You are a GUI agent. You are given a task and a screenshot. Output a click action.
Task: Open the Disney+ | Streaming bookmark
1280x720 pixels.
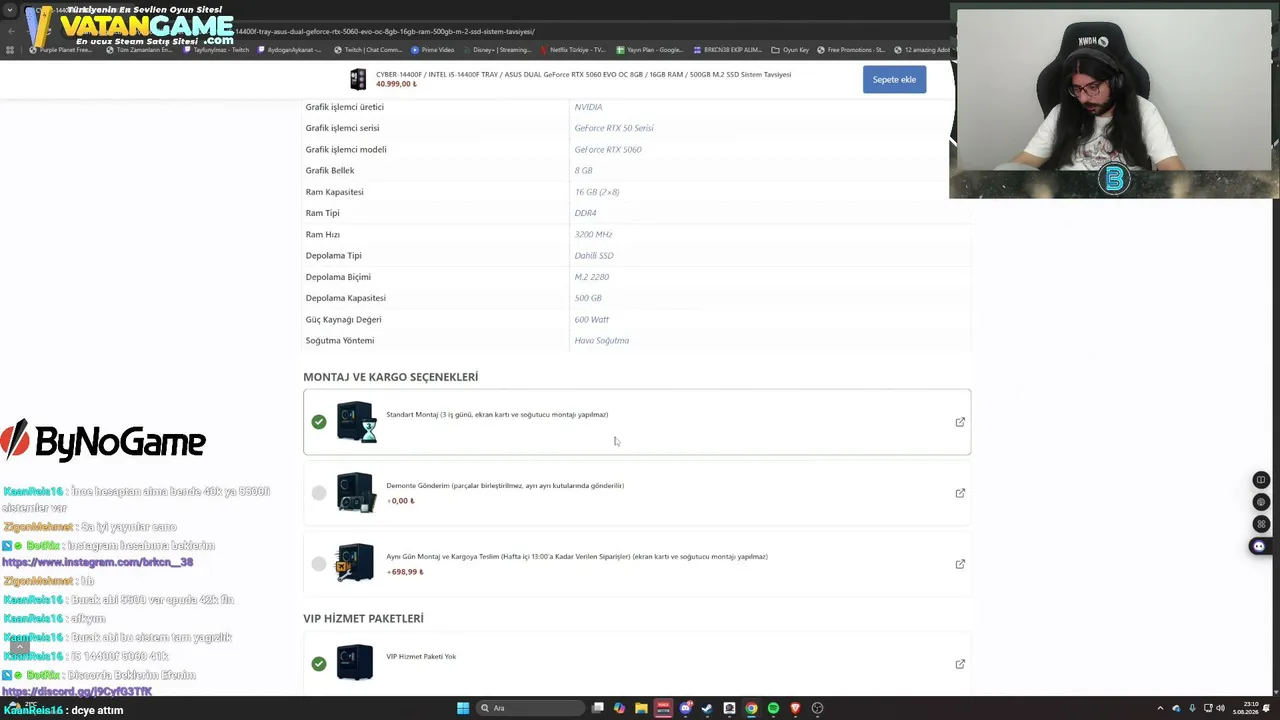click(496, 50)
